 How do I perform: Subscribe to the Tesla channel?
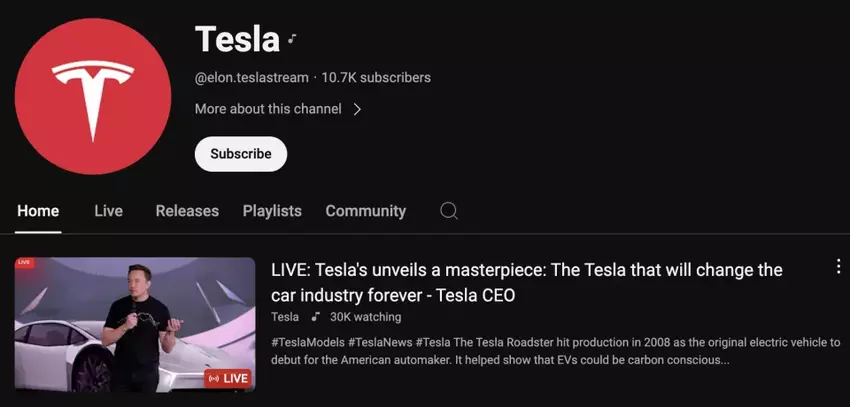tap(241, 154)
